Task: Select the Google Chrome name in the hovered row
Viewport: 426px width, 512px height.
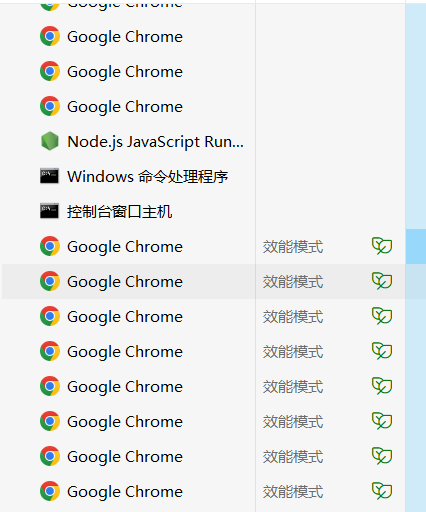Action: click(125, 282)
